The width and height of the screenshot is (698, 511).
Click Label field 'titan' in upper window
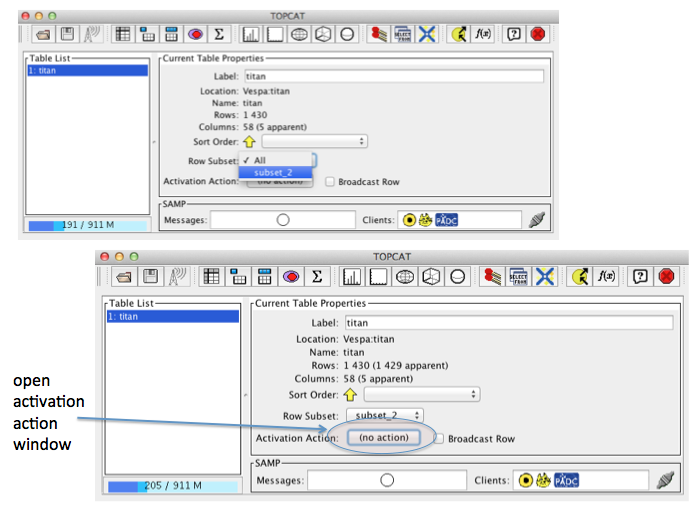coord(394,76)
